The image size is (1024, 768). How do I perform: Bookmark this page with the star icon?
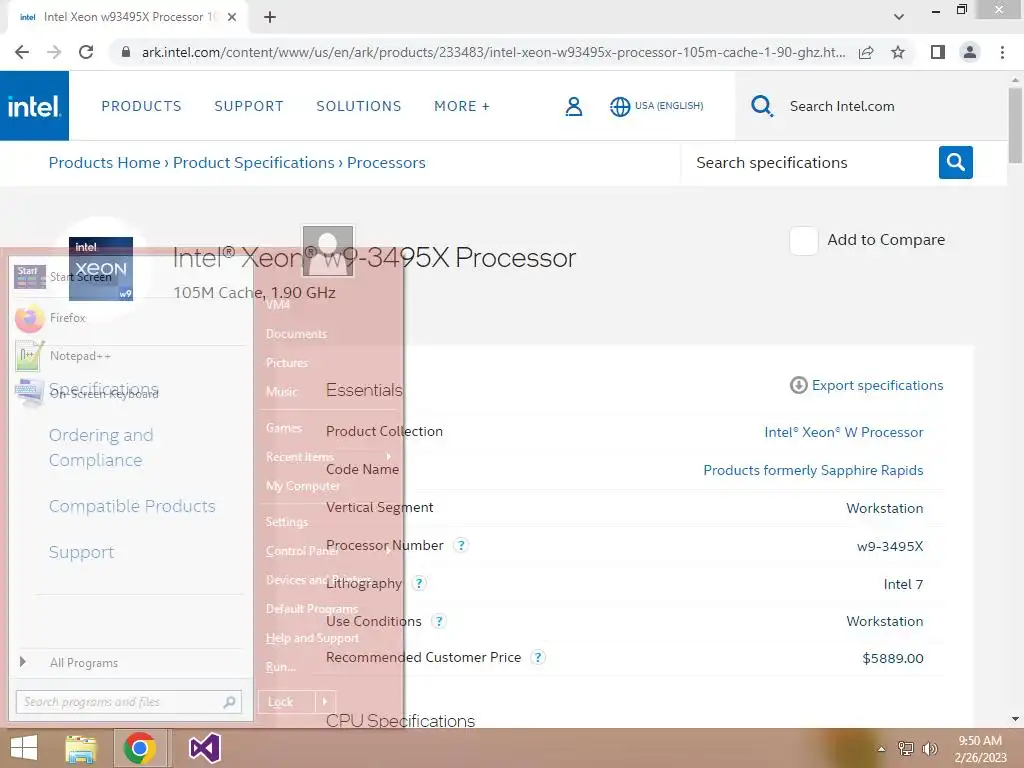tap(898, 52)
